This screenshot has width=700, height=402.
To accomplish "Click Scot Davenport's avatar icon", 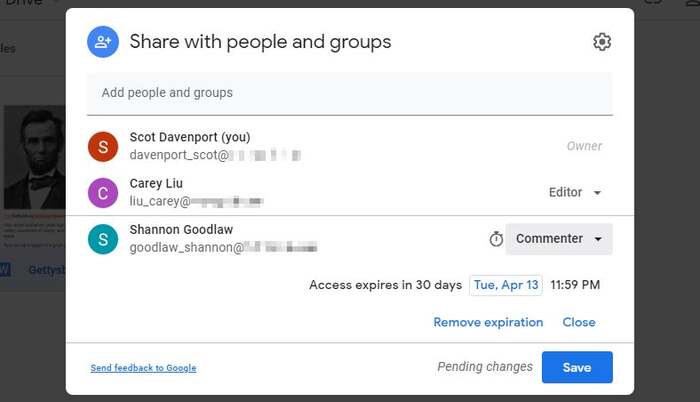I will [103, 146].
